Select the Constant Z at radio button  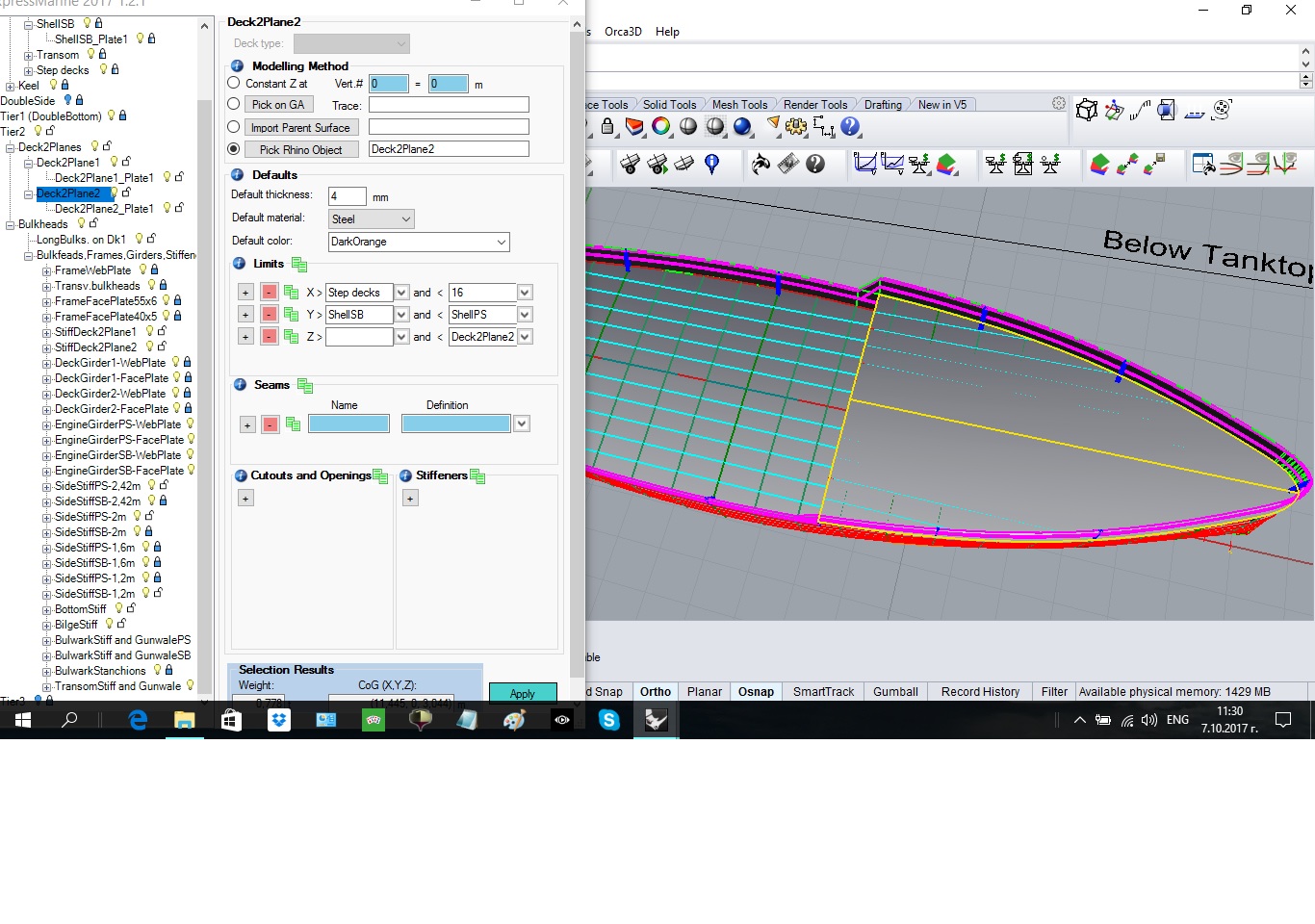(234, 84)
